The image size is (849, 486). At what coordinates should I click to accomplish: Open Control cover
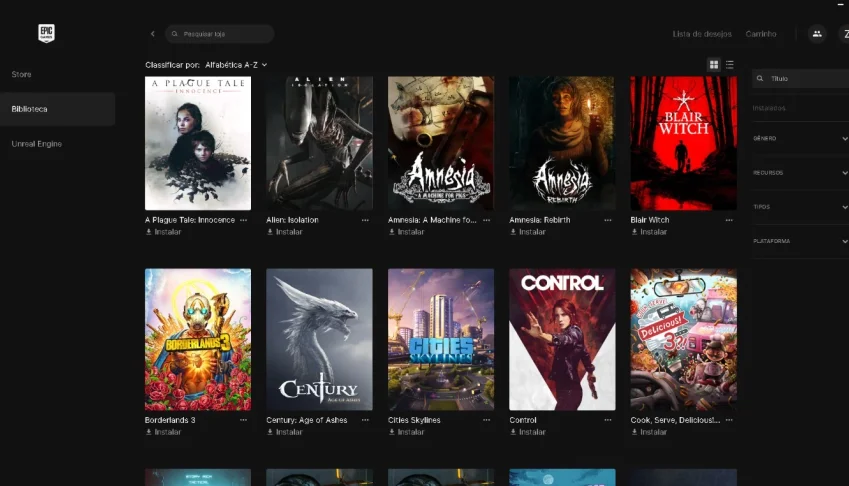pyautogui.click(x=562, y=339)
